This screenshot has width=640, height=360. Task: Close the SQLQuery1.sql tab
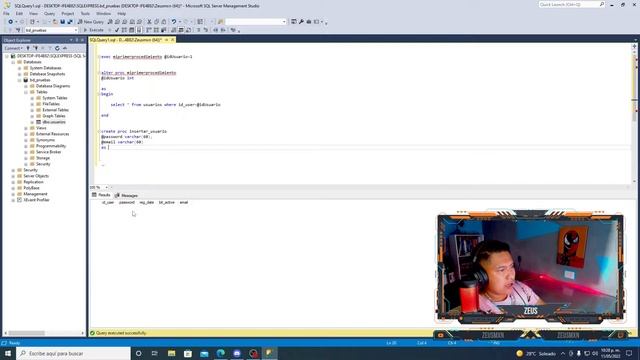coord(172,40)
